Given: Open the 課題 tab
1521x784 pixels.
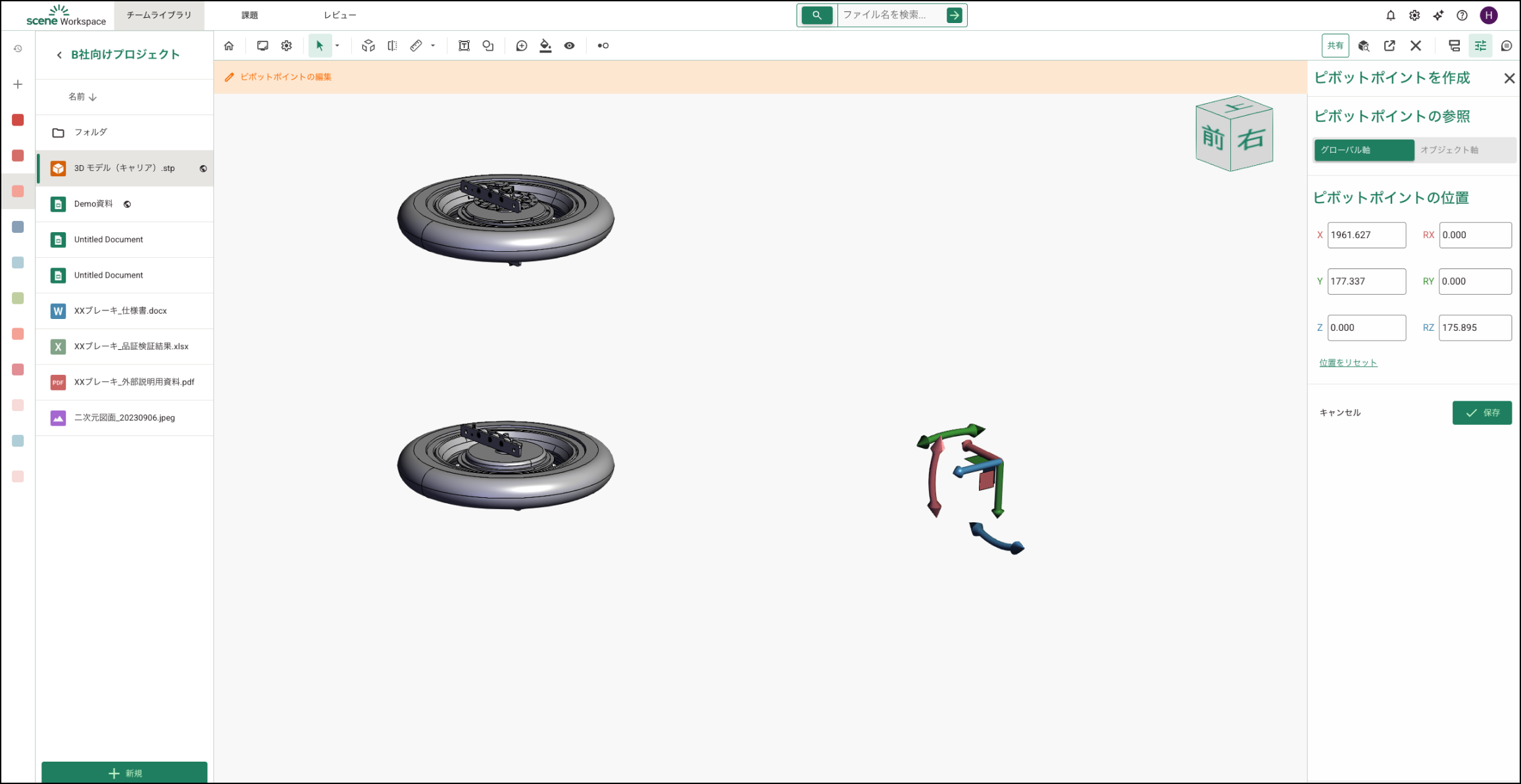Looking at the screenshot, I should tap(249, 15).
